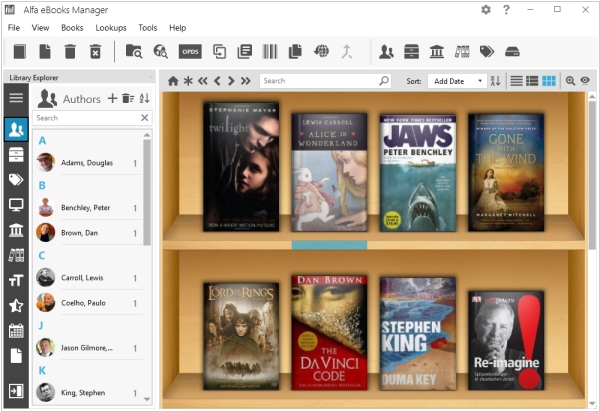Viewport: 600px width, 412px height.
Task: Open the Lookups menu
Action: click(x=110, y=28)
